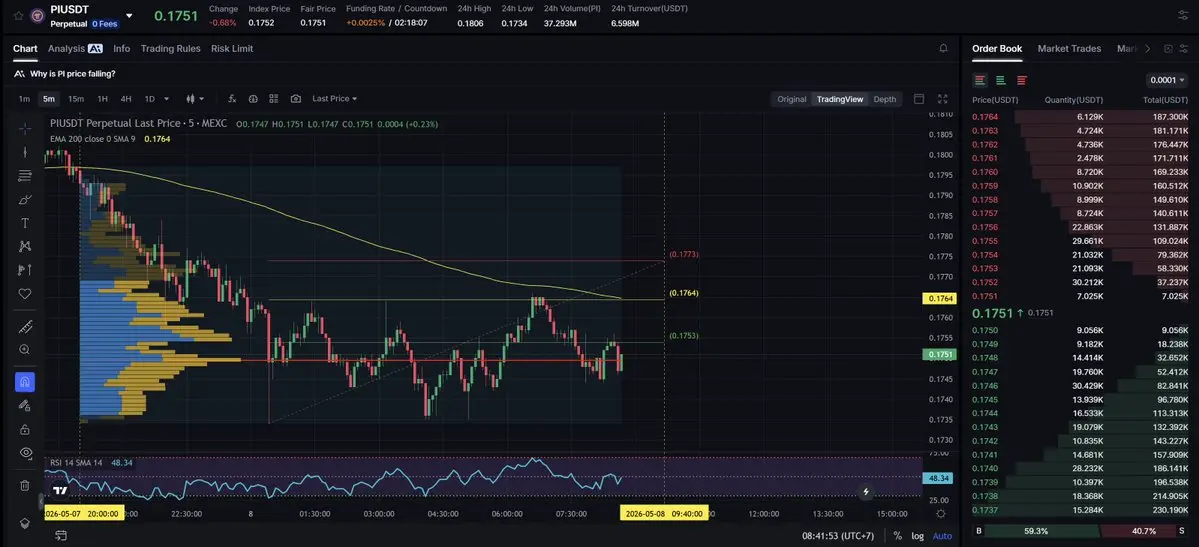
Task: Open the forecasting and position tools
Action: [x=24, y=269]
